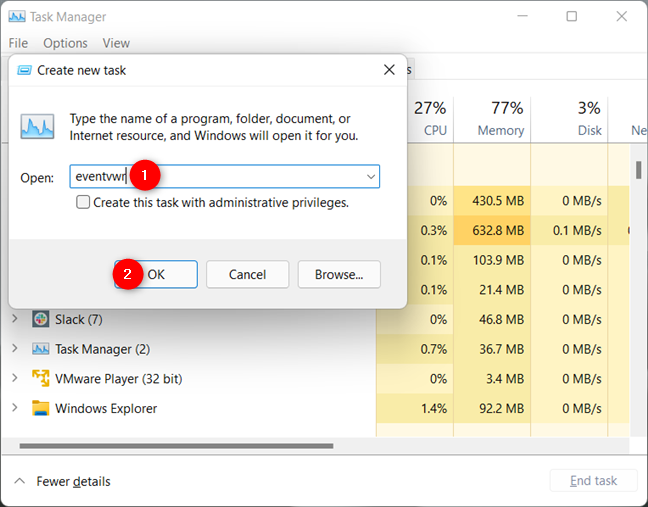Screen dimensions: 648x507
Task: Select the VMware Player (32 bit) name
Action: tap(119, 379)
